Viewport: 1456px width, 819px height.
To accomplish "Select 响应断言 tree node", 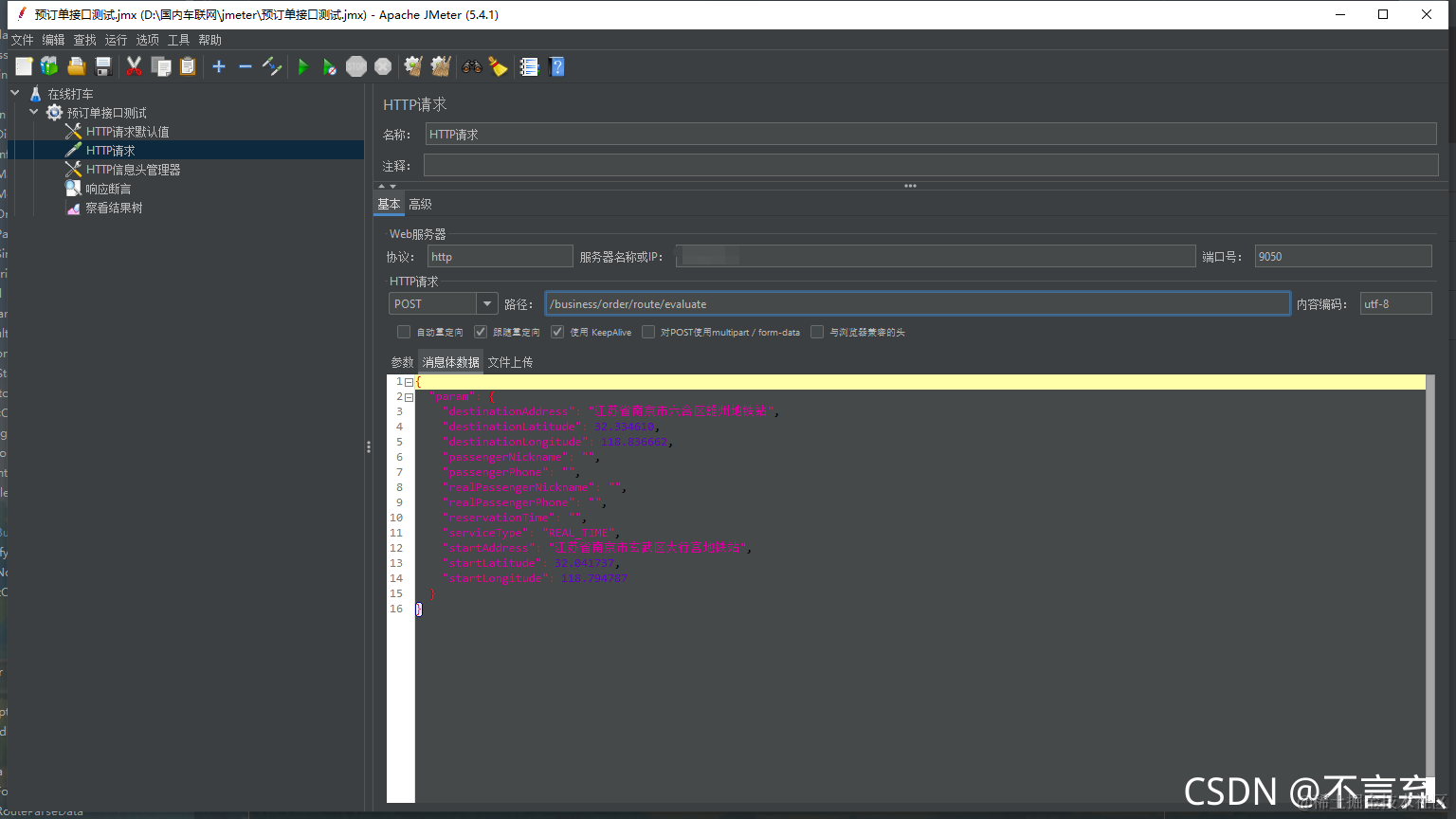I will coord(108,189).
